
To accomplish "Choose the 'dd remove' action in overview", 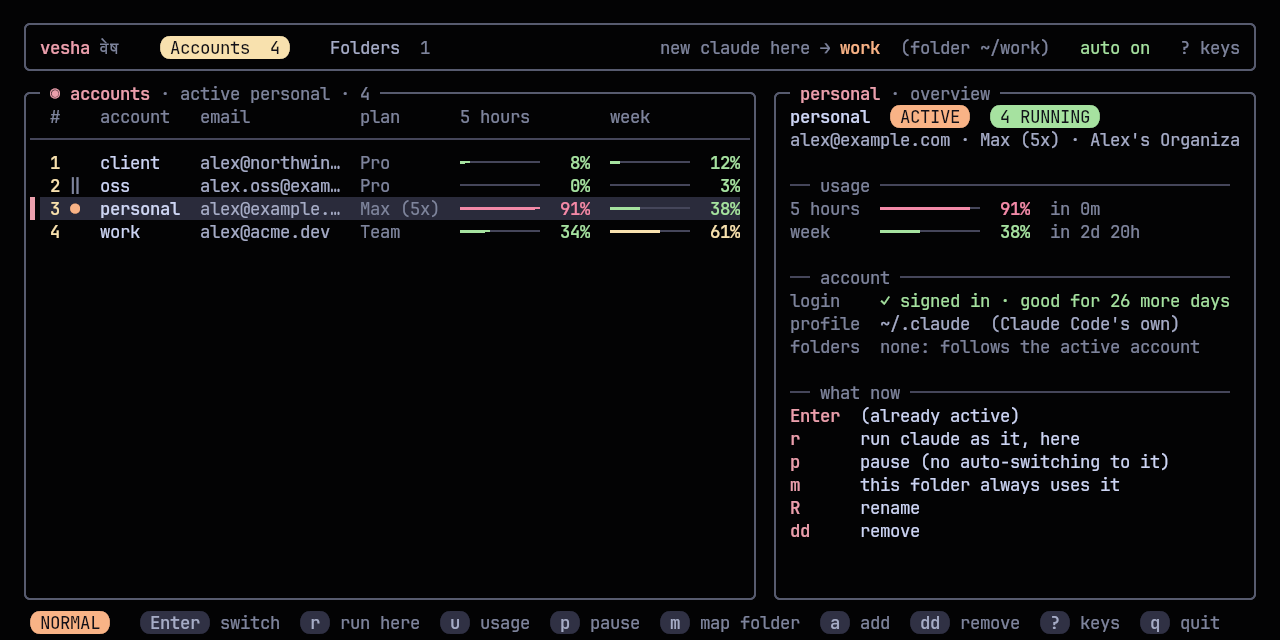I will pyautogui.click(x=855, y=531).
